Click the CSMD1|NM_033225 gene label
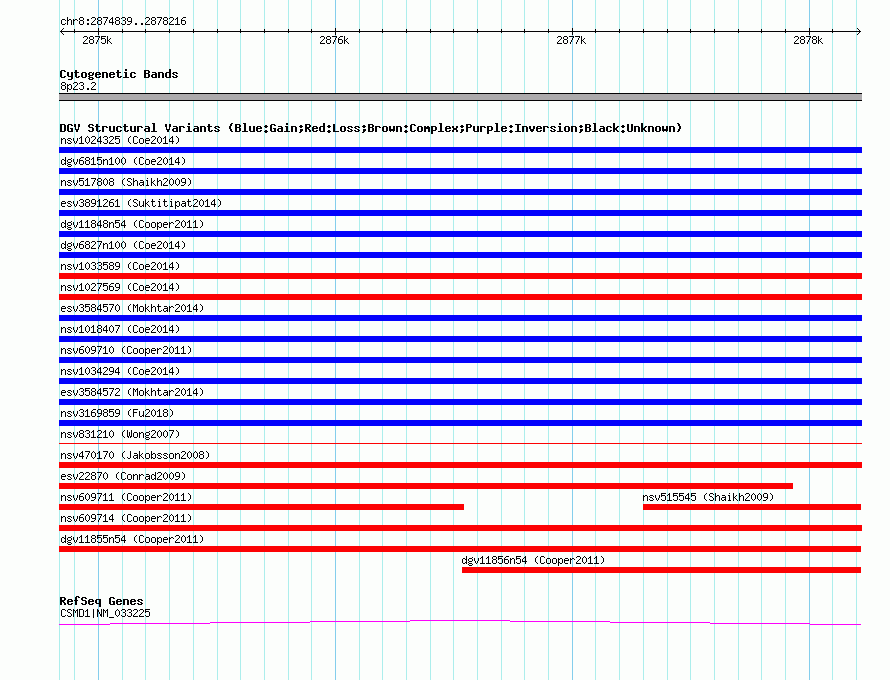Viewport: 890px width, 680px height. click(105, 613)
